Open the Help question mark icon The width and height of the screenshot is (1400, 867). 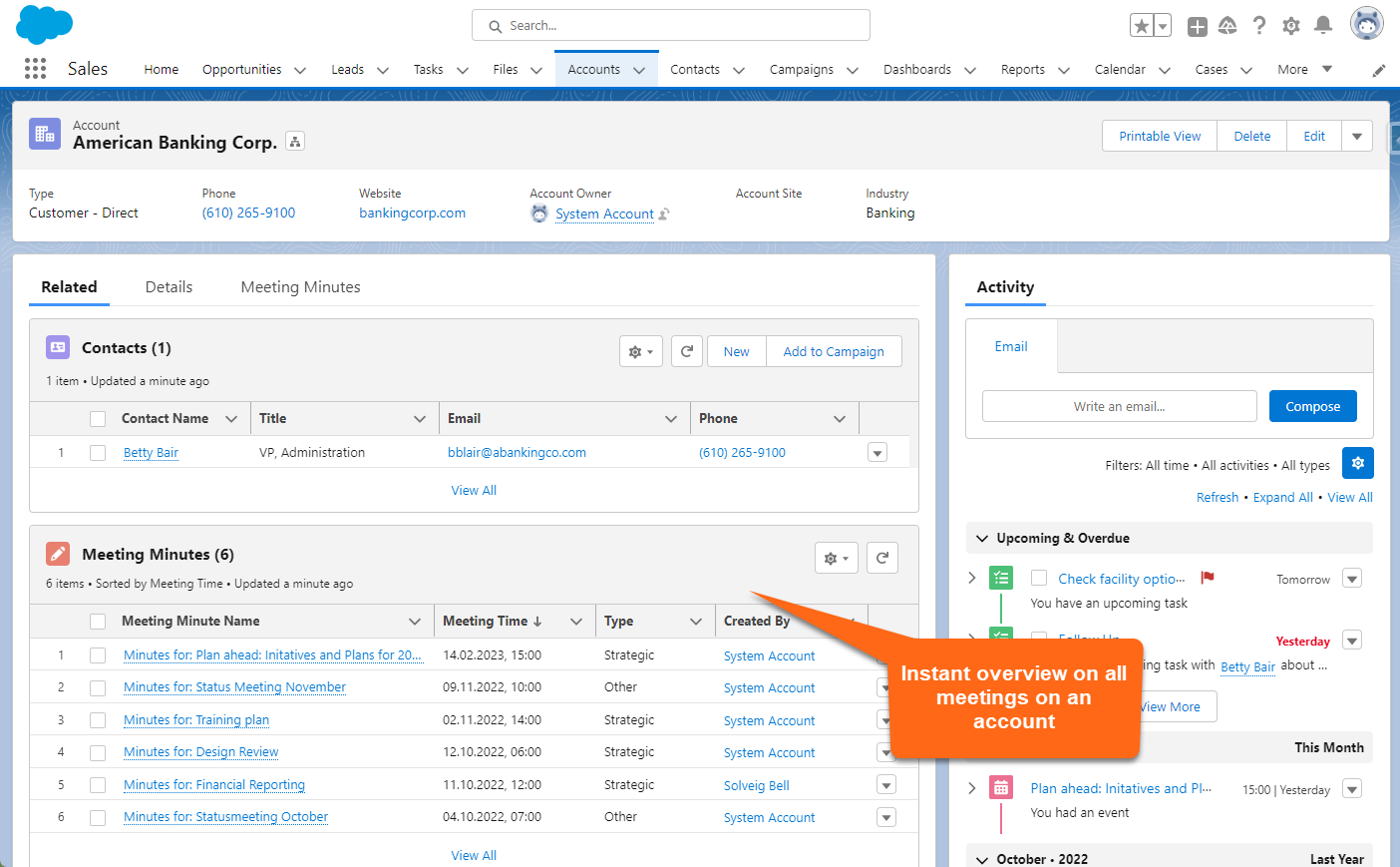[x=1259, y=26]
